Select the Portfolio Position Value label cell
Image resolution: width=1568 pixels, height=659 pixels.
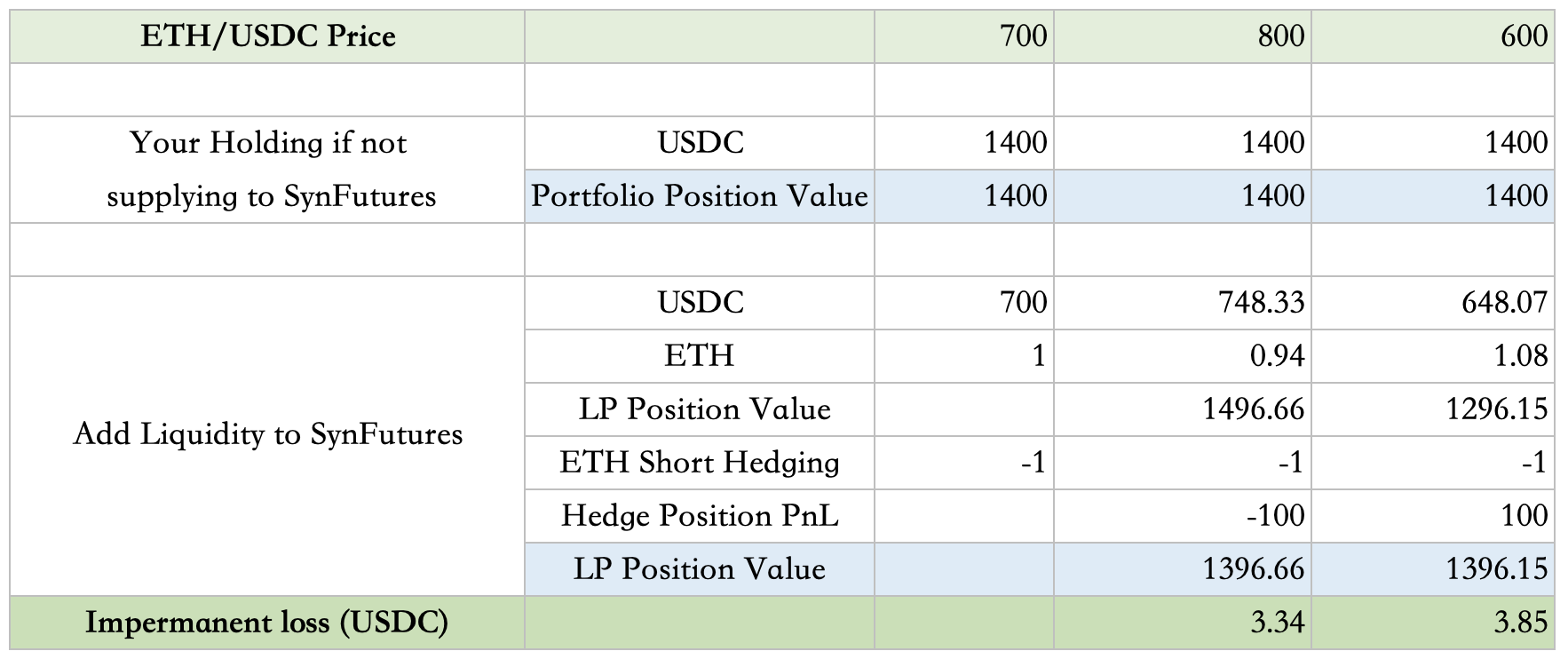(x=700, y=196)
